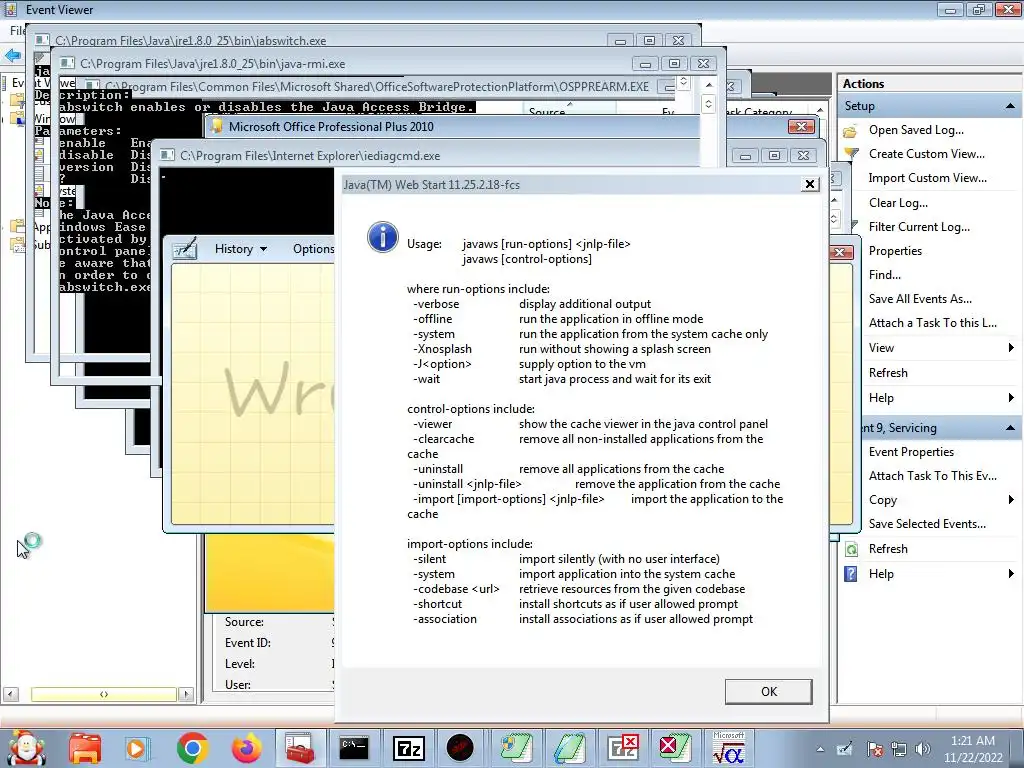Open the green notepad taskbar icon
Viewport: 1024px width, 768px height.
(570, 748)
